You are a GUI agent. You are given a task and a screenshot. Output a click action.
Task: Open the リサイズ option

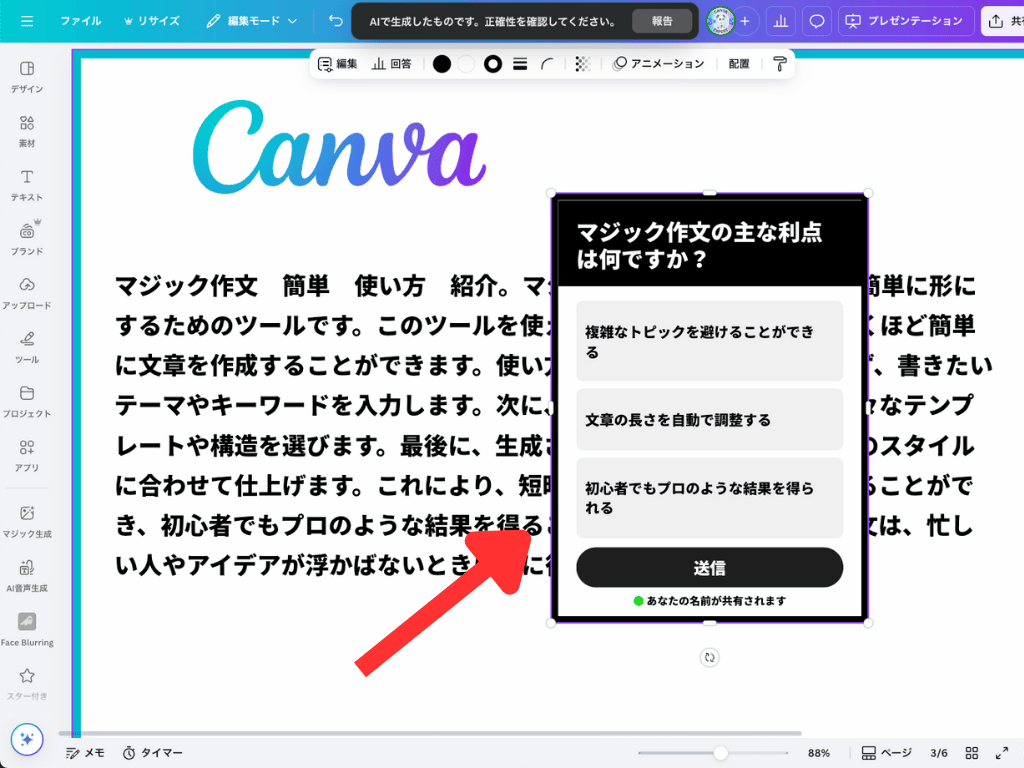pos(152,22)
